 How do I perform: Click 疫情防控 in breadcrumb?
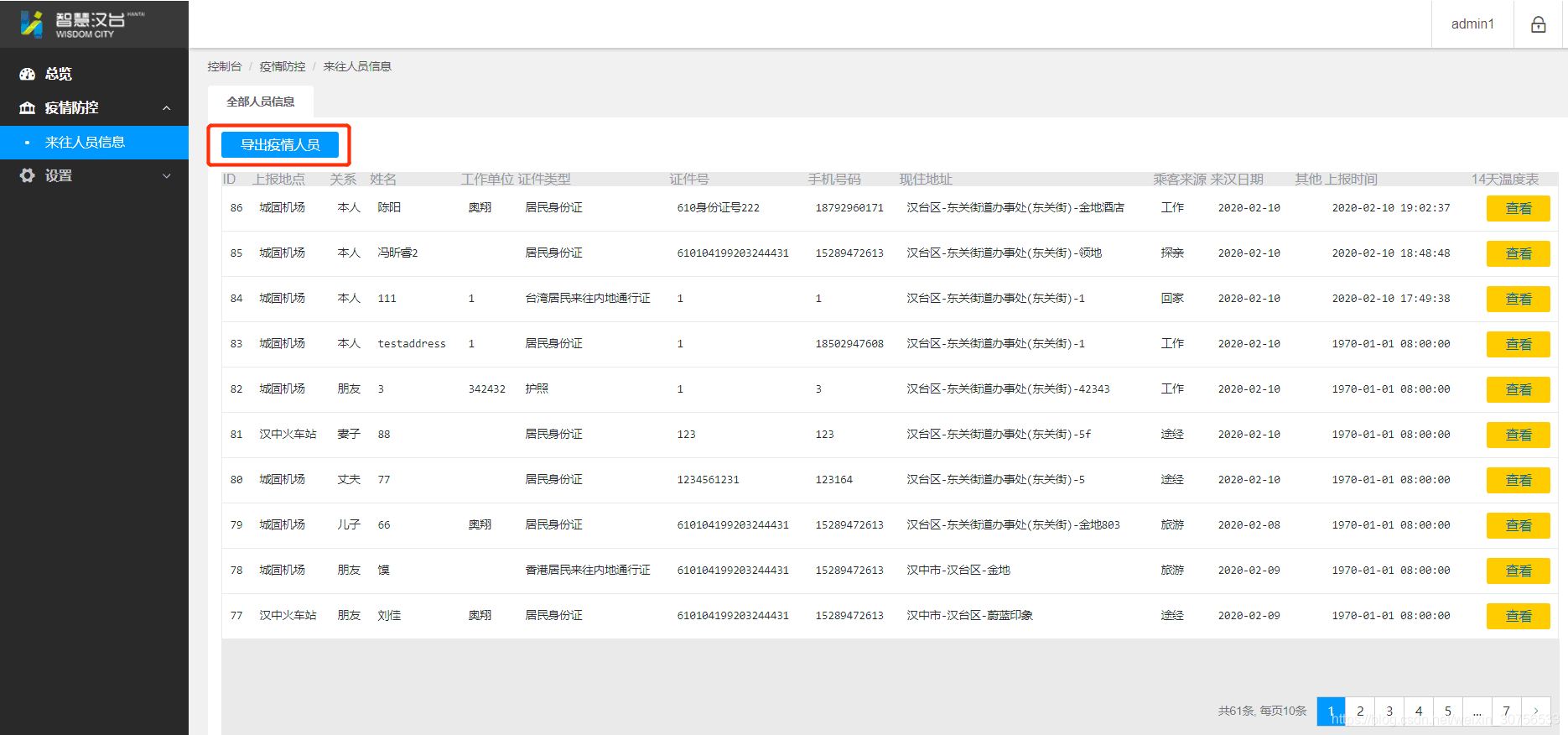[x=283, y=66]
